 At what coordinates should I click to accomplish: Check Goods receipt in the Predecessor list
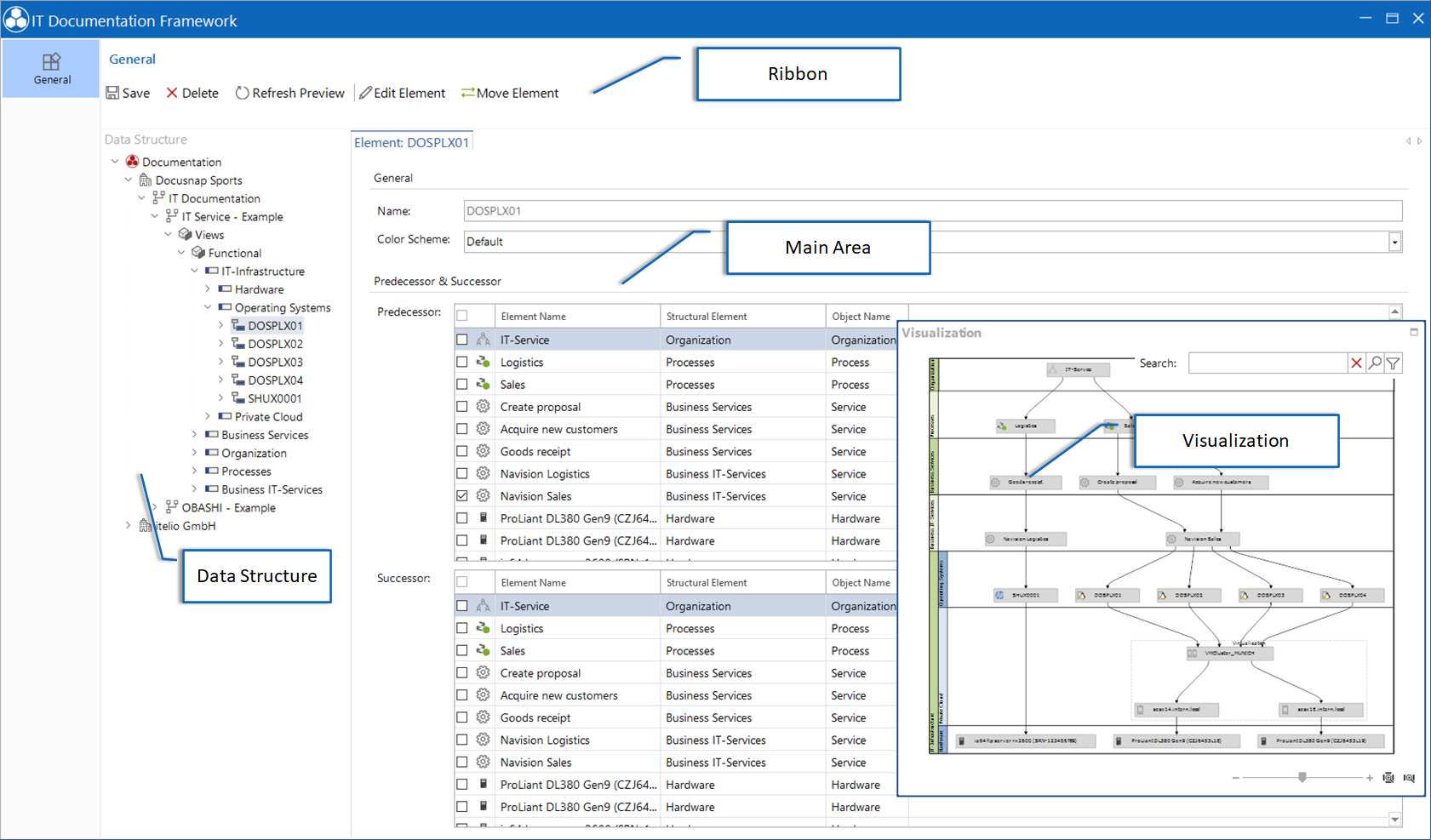462,452
